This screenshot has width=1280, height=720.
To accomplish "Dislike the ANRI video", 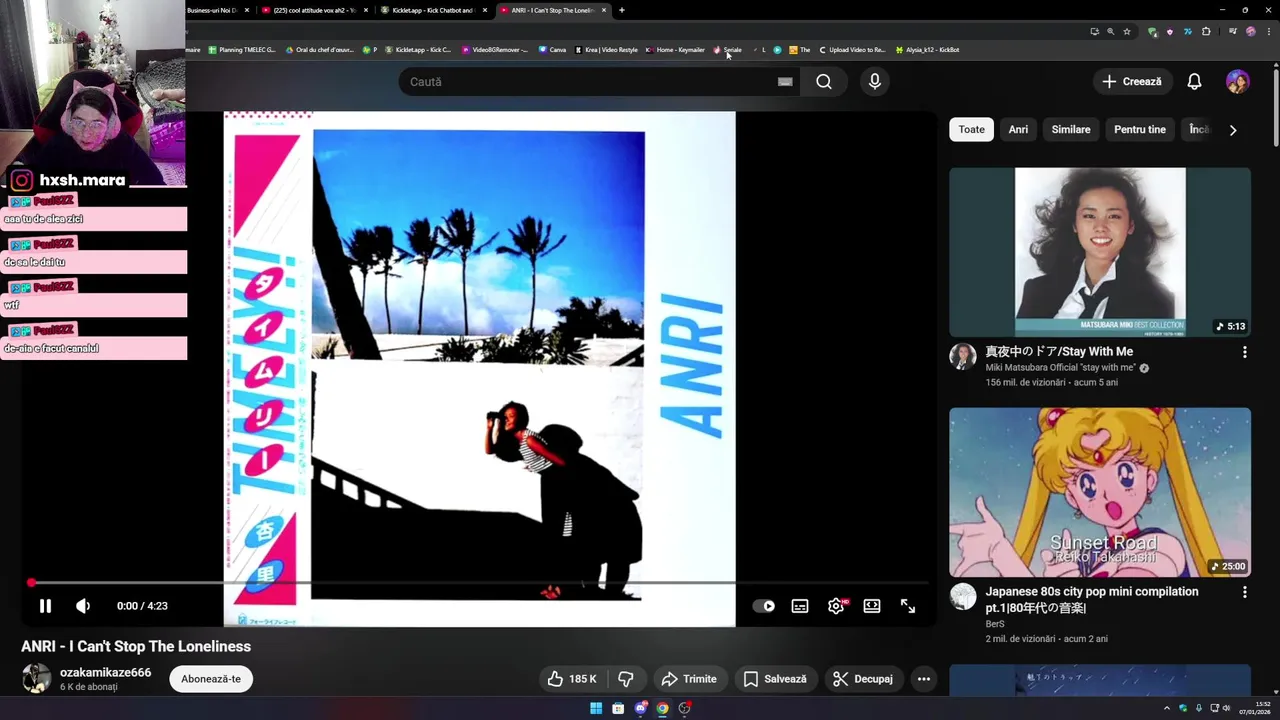I will [x=626, y=679].
